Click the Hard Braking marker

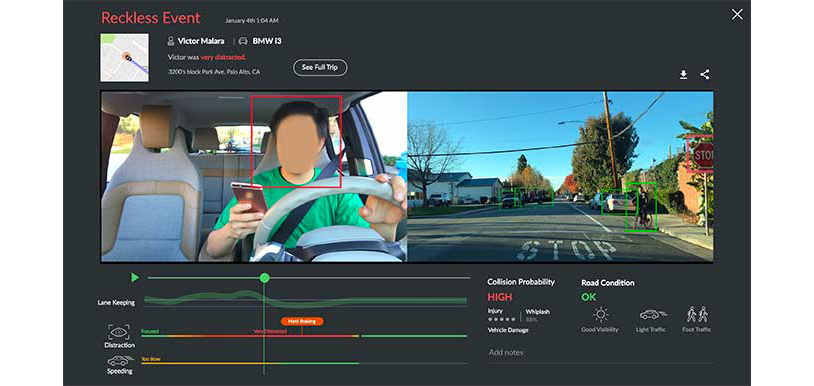pos(302,322)
